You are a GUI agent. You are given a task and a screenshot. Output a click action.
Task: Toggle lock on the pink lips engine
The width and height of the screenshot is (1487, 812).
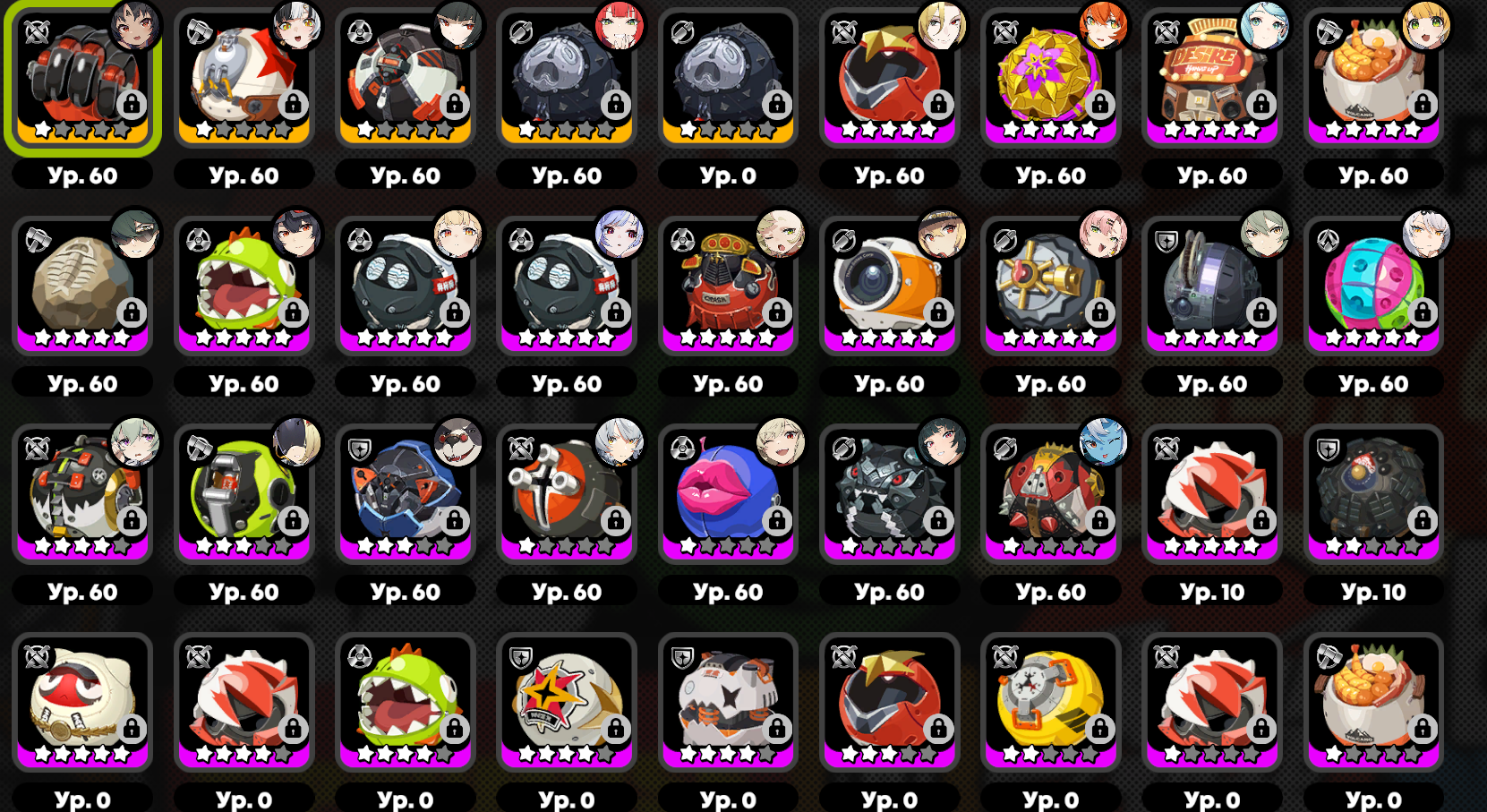pos(777,520)
